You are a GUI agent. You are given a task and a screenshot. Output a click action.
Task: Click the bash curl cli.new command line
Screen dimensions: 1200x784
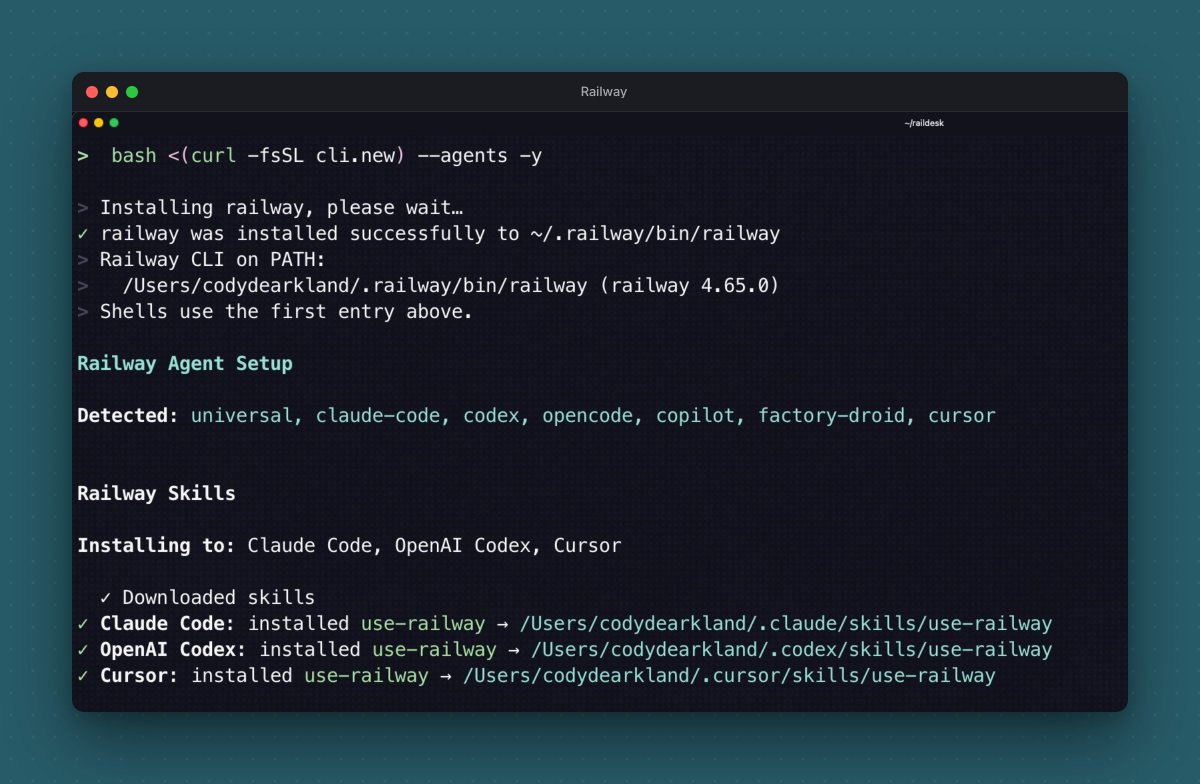(x=327, y=156)
